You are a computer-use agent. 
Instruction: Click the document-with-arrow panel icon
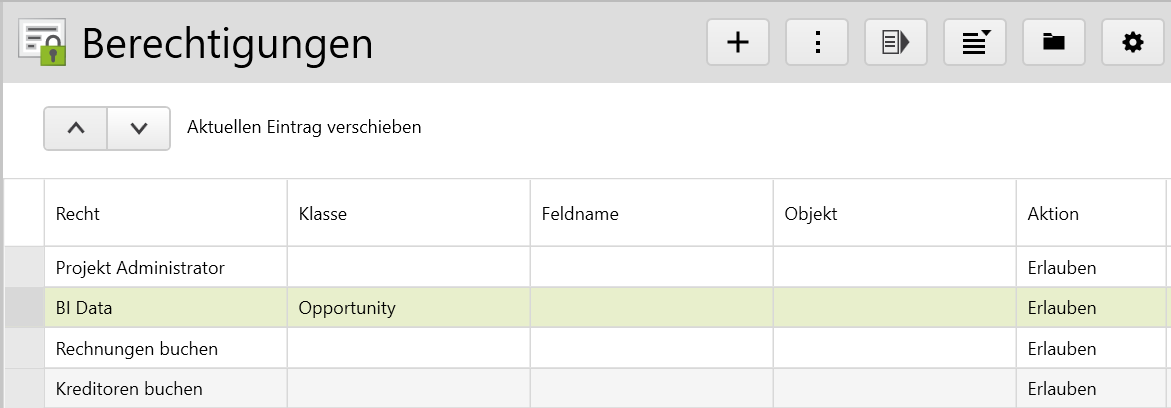pos(896,43)
